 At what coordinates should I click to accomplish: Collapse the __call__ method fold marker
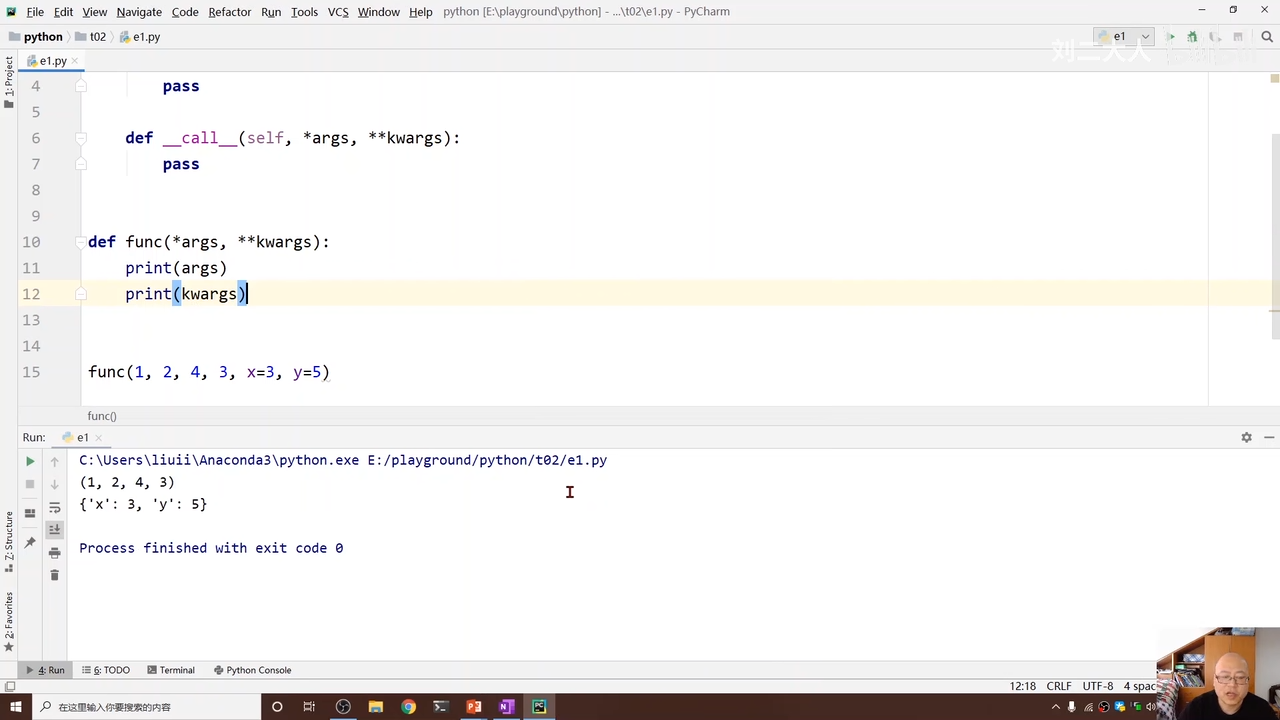coord(82,138)
